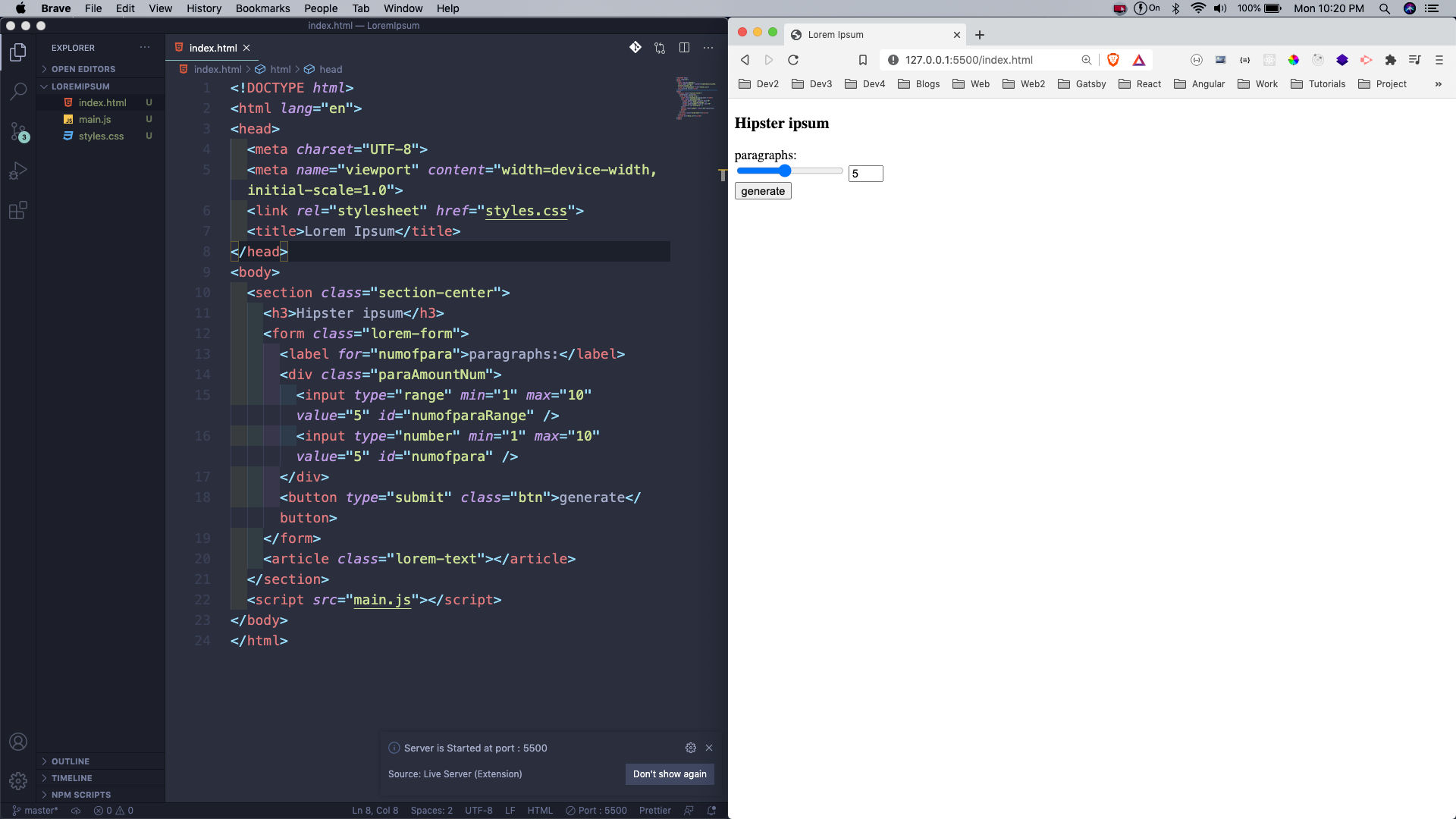
Task: Open the Search view in activity bar
Action: pos(18,92)
